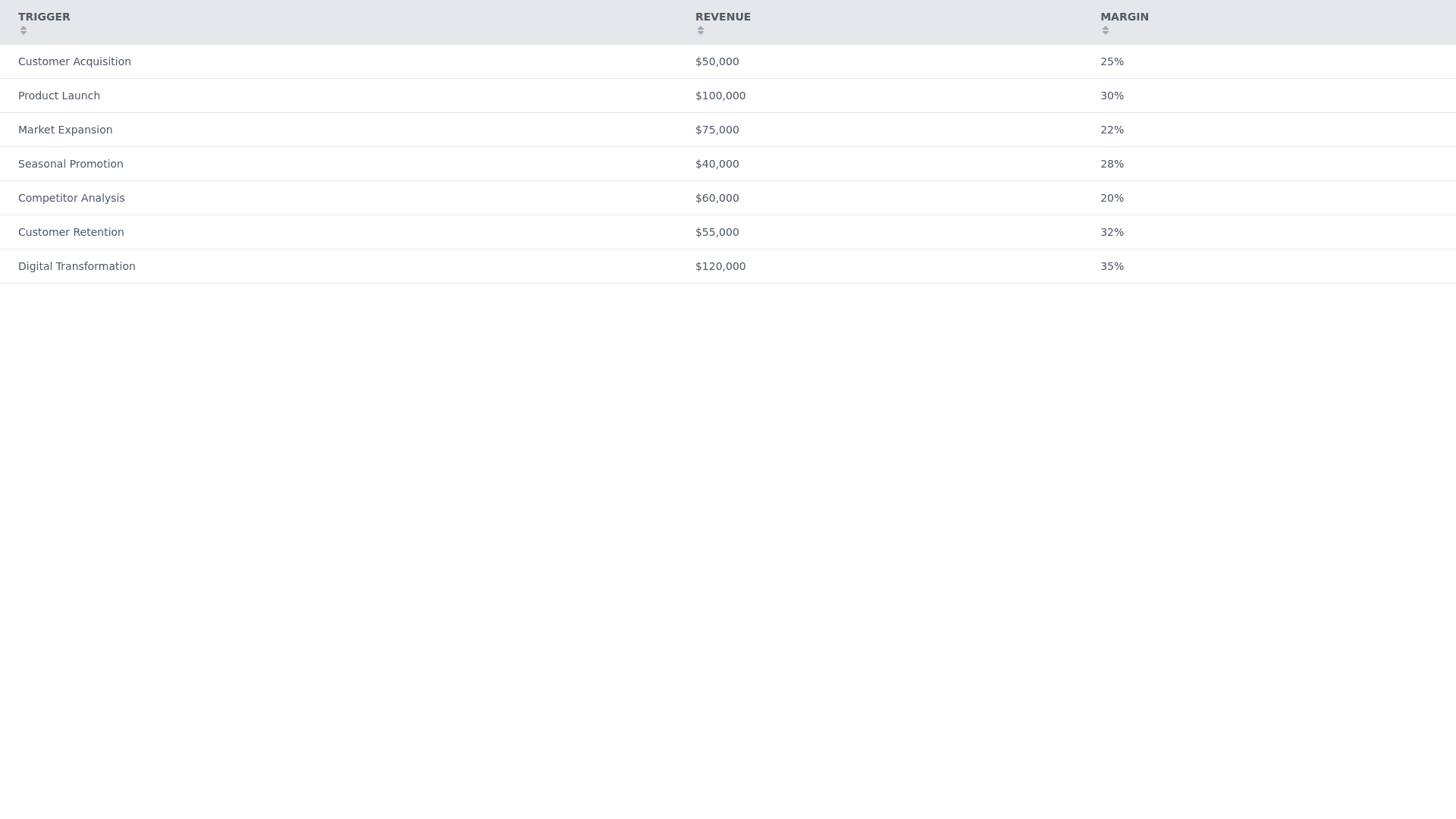The width and height of the screenshot is (1456, 819).
Task: Click the $75,000 revenue cell
Action: pyautogui.click(x=717, y=130)
